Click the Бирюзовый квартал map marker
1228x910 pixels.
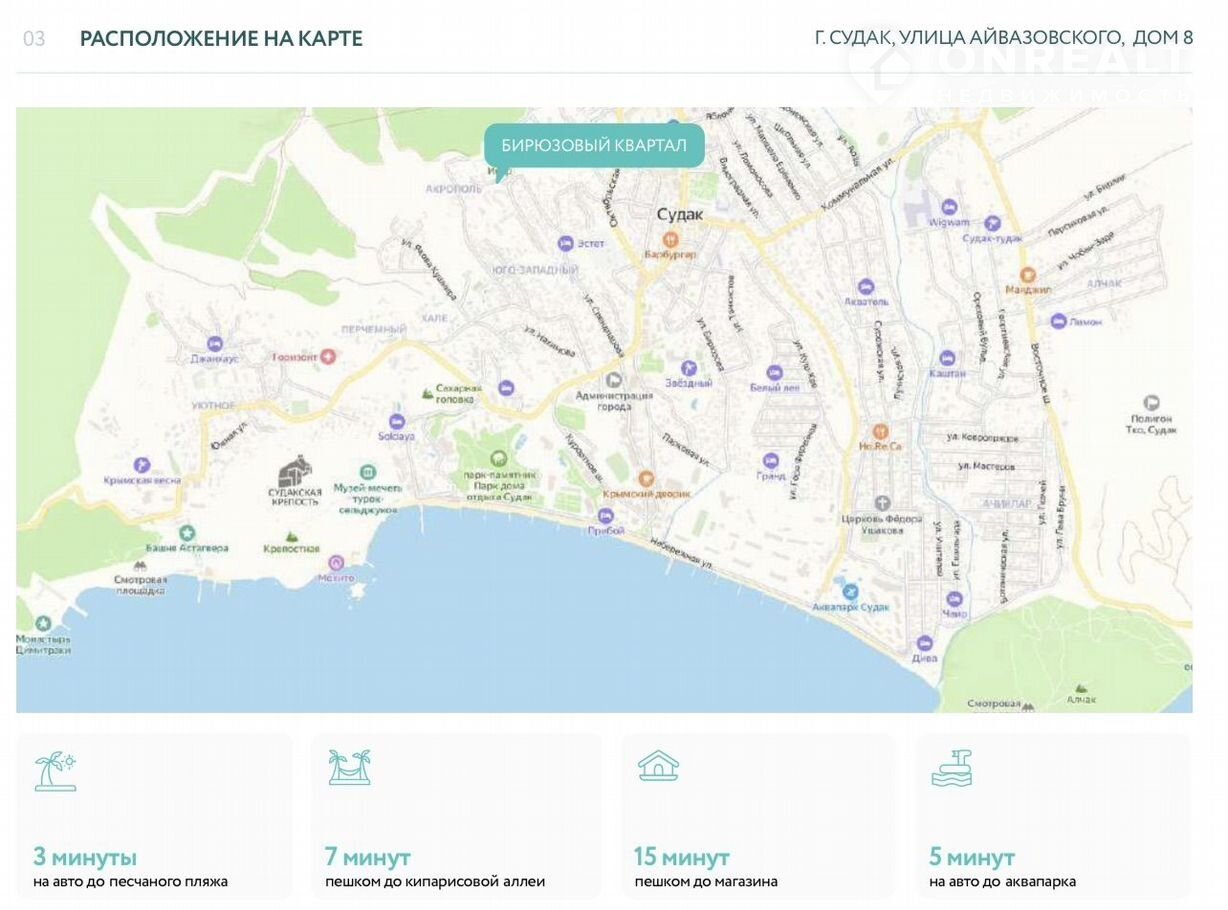pos(594,146)
